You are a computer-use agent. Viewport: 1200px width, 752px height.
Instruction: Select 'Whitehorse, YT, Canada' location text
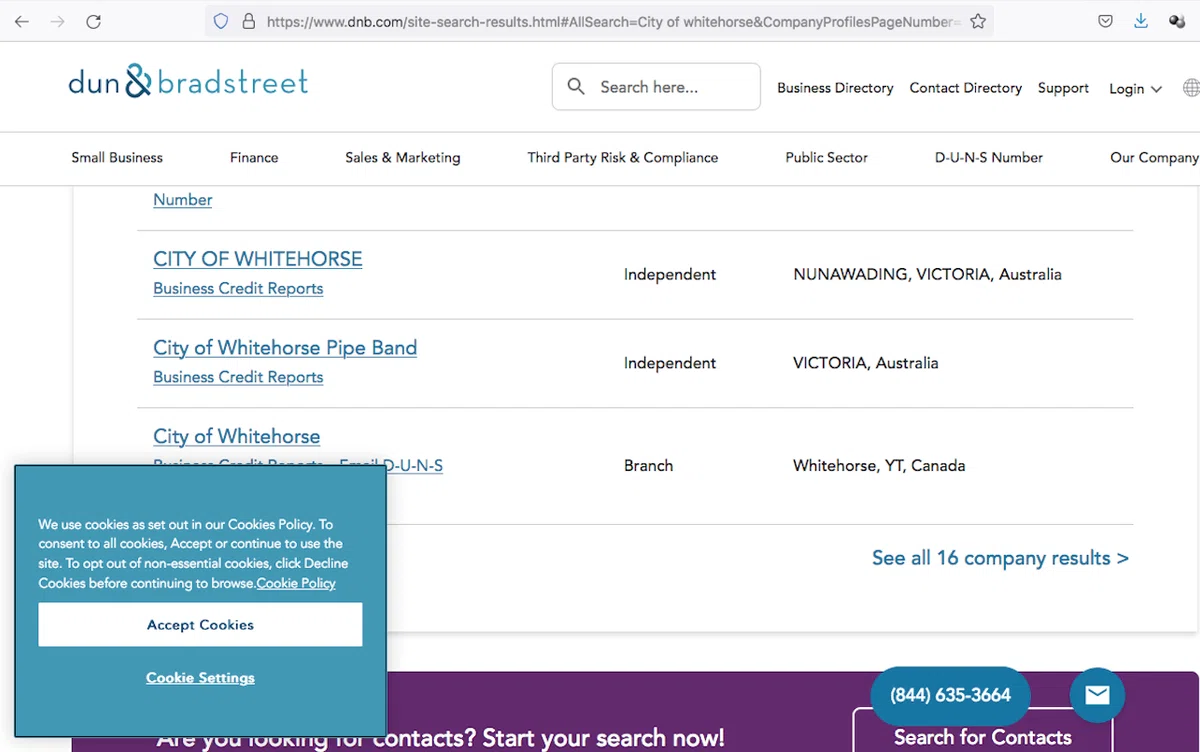pyautogui.click(x=879, y=466)
